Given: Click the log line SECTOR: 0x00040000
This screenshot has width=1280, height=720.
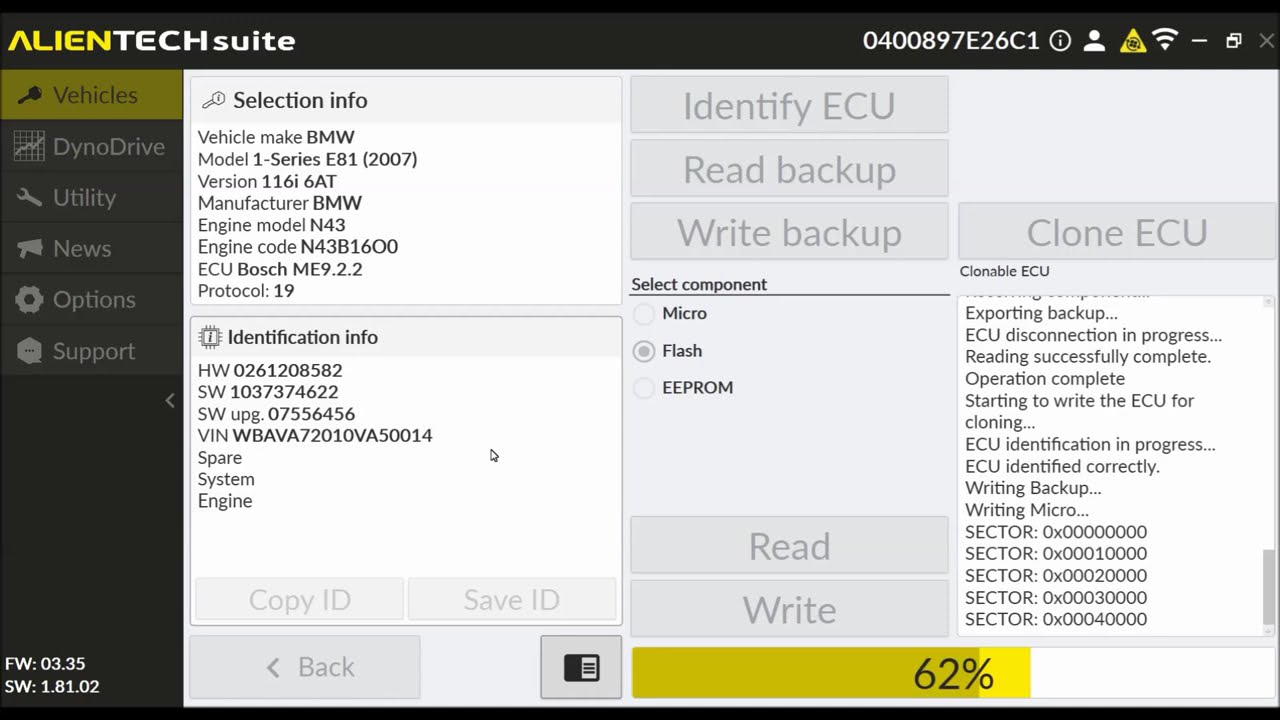Looking at the screenshot, I should [x=1056, y=619].
